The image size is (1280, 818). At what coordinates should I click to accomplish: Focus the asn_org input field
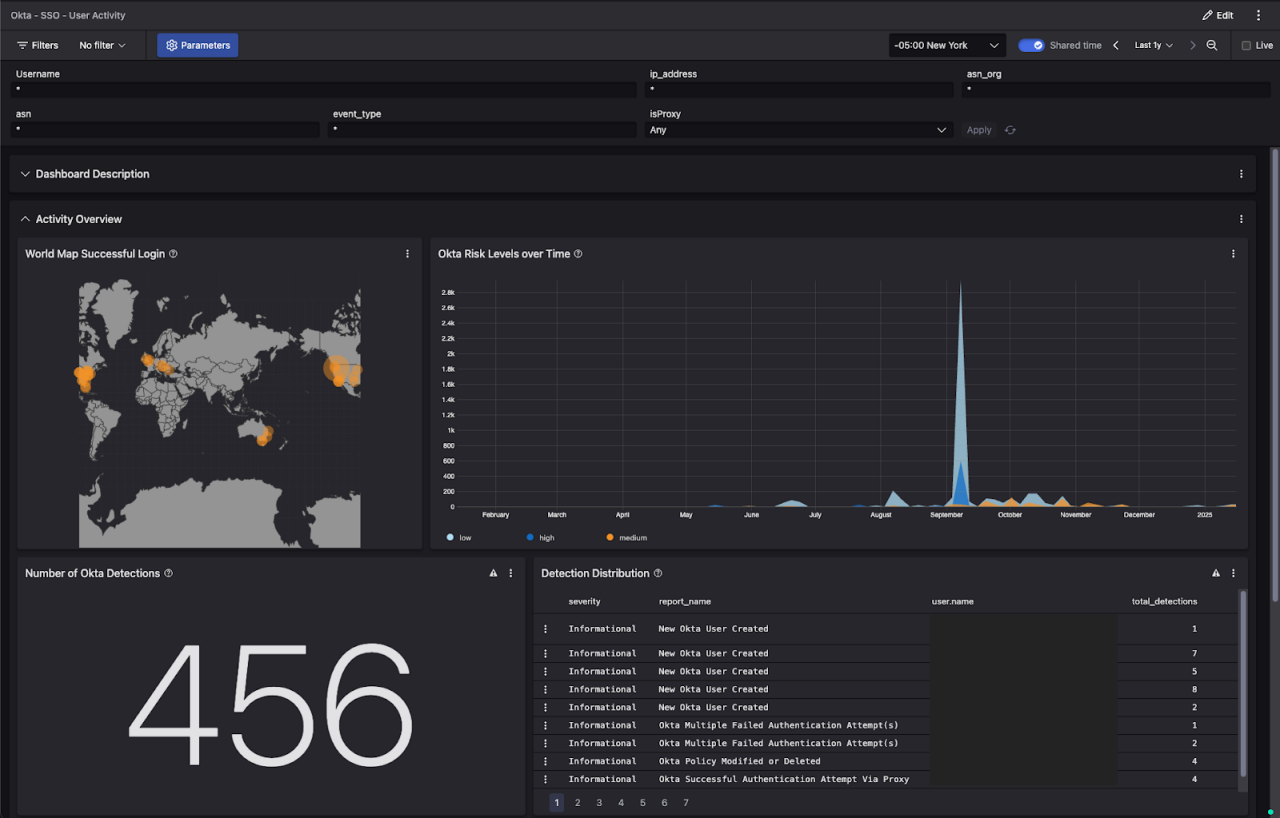tap(1116, 90)
